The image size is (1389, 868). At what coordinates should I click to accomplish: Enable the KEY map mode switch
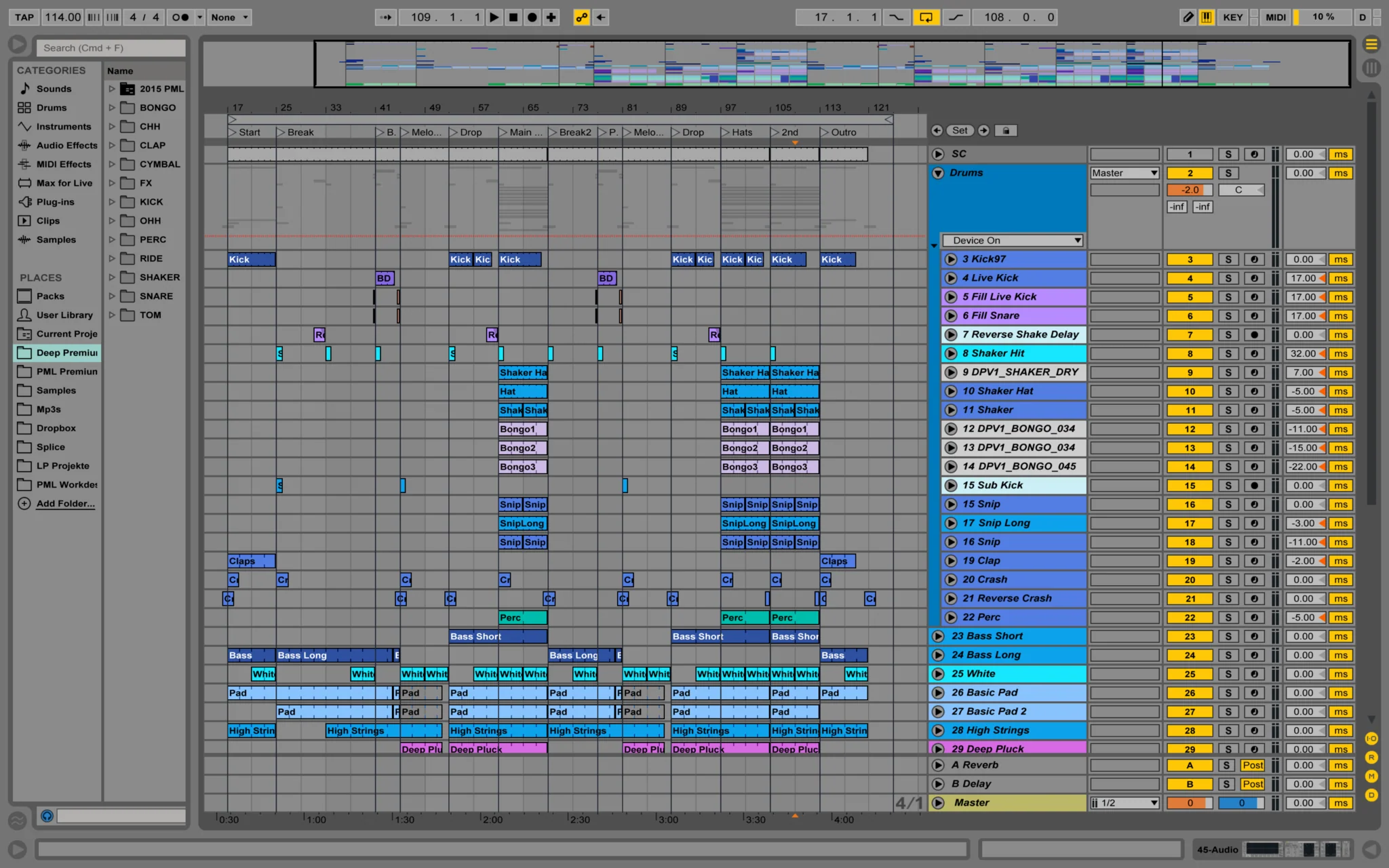tap(1232, 17)
